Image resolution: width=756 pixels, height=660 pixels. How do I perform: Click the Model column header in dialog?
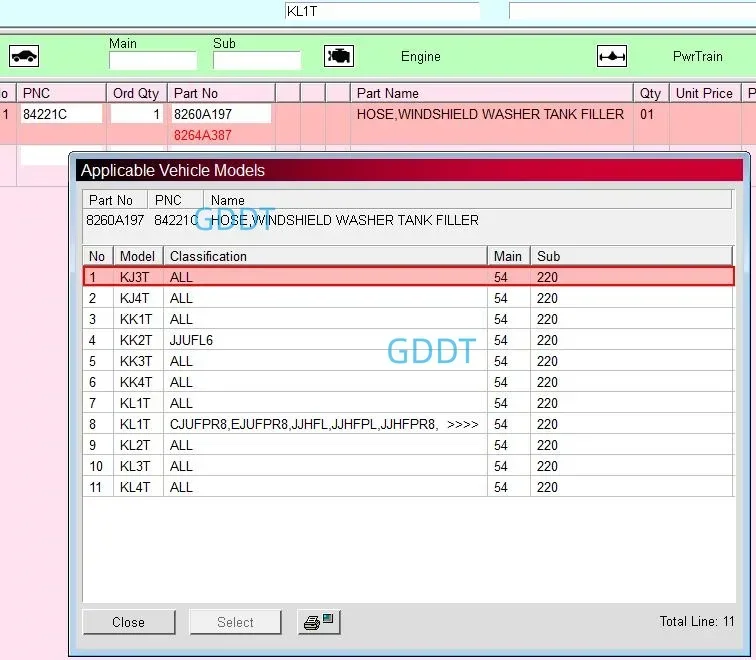(x=138, y=256)
